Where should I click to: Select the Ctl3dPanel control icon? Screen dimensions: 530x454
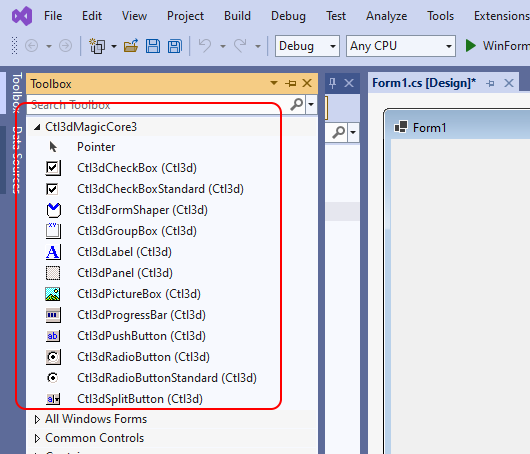[53, 273]
